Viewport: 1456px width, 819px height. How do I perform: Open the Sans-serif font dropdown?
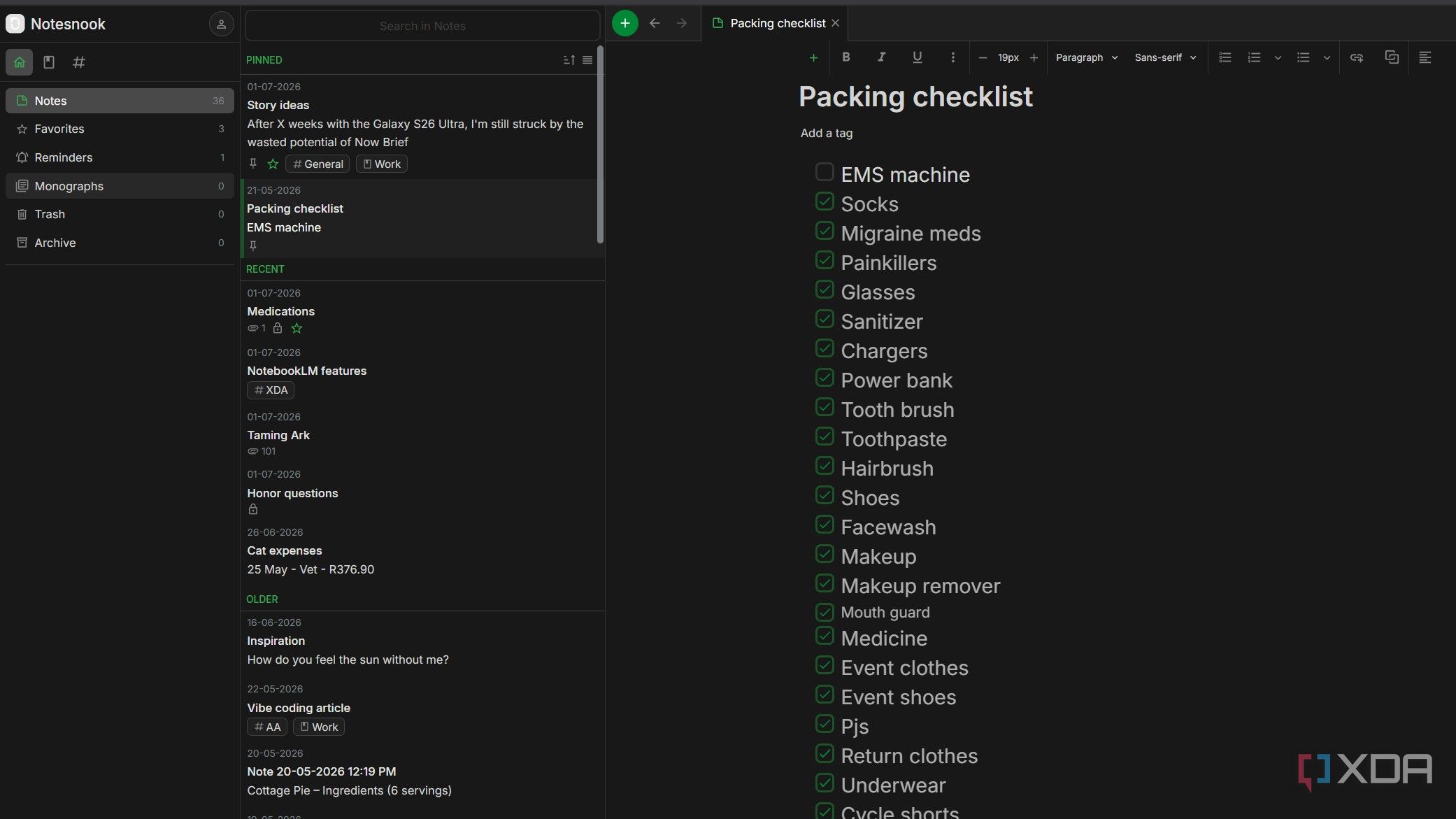[x=1166, y=57]
